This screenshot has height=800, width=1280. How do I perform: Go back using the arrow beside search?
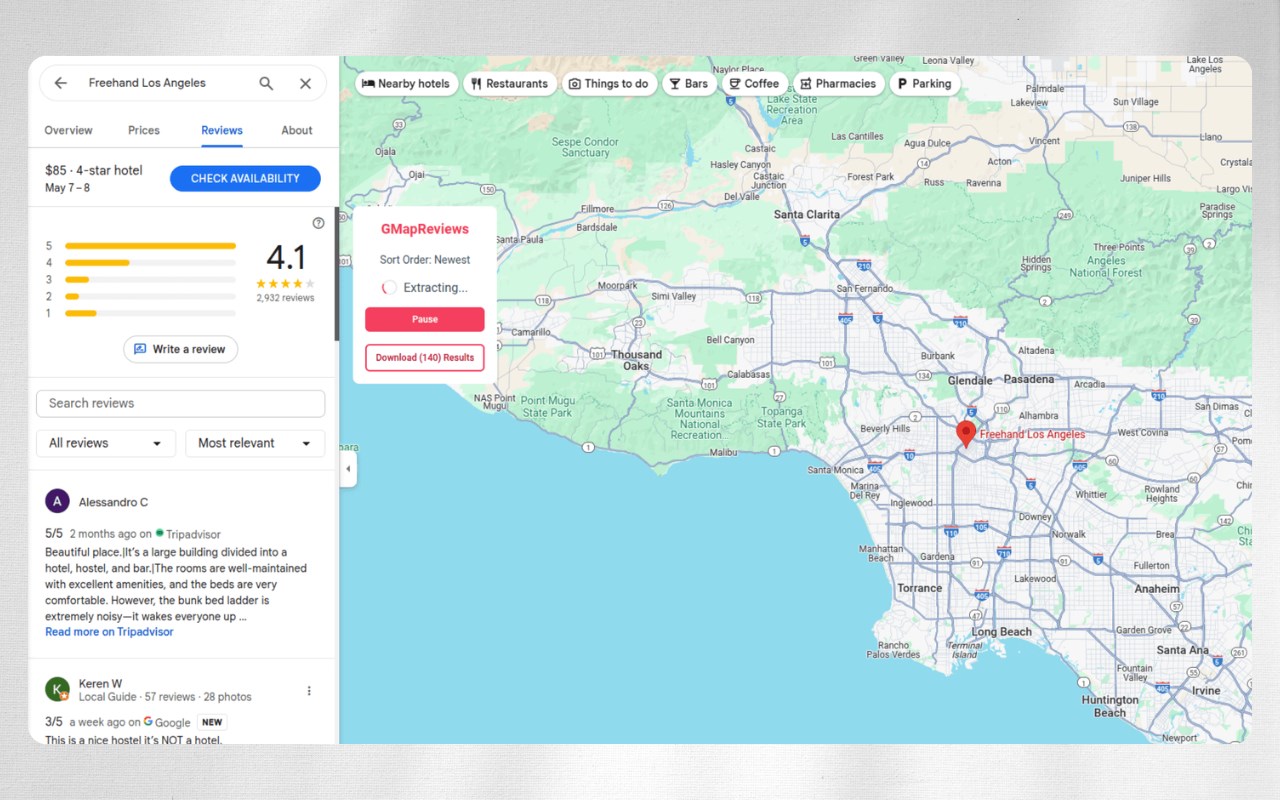(61, 83)
